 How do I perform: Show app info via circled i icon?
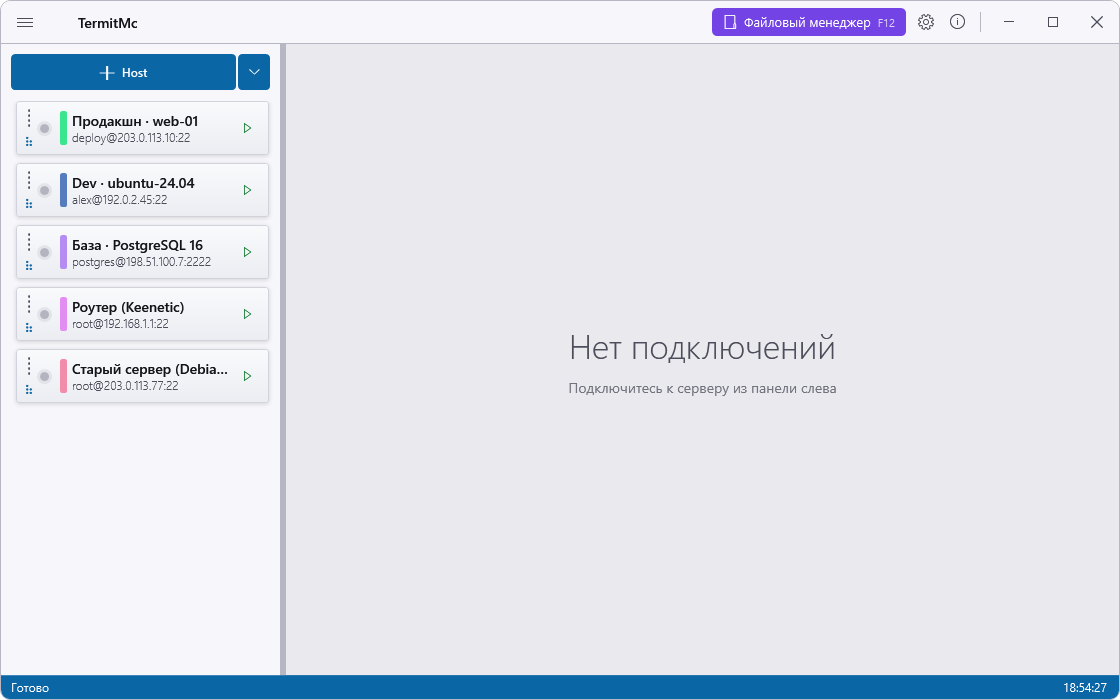tap(957, 22)
